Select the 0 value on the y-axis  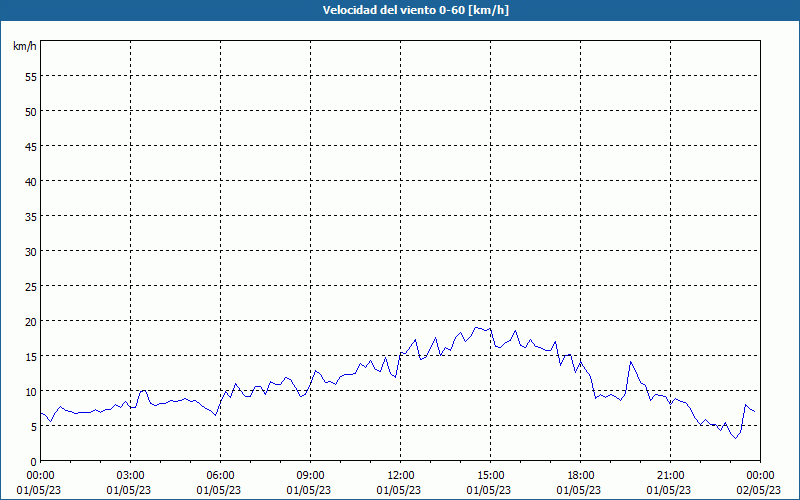pos(34,461)
